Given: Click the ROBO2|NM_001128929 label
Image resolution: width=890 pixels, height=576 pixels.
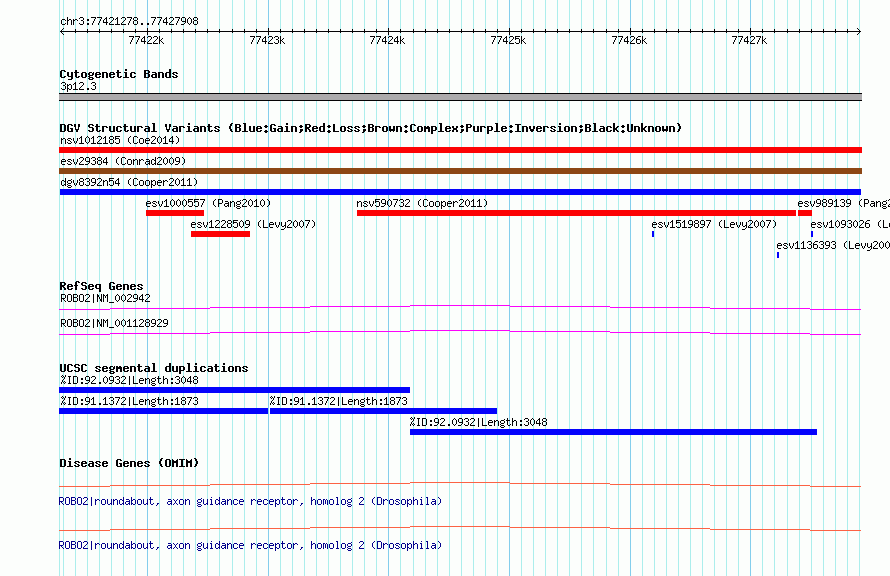Looking at the screenshot, I should point(114,323).
